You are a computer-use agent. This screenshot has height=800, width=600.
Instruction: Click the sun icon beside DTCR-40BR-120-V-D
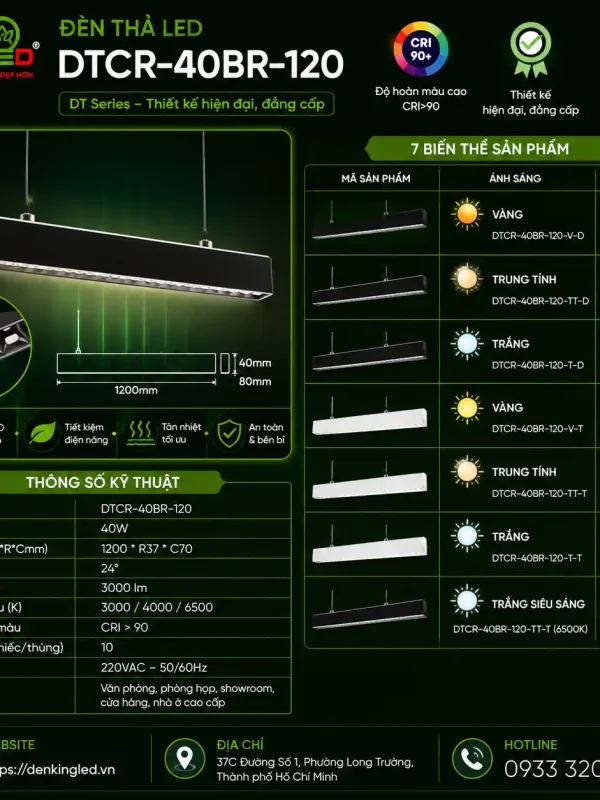point(467,214)
